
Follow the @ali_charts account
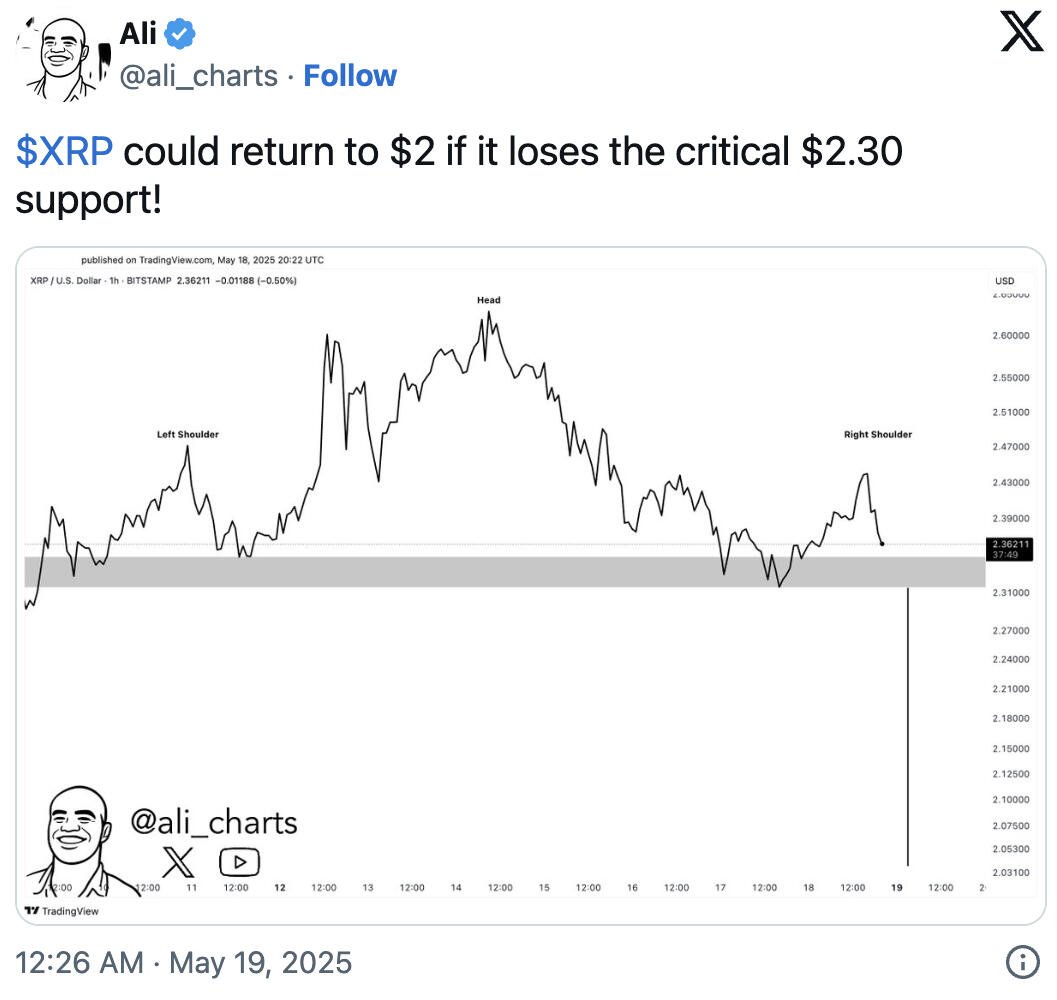click(350, 76)
